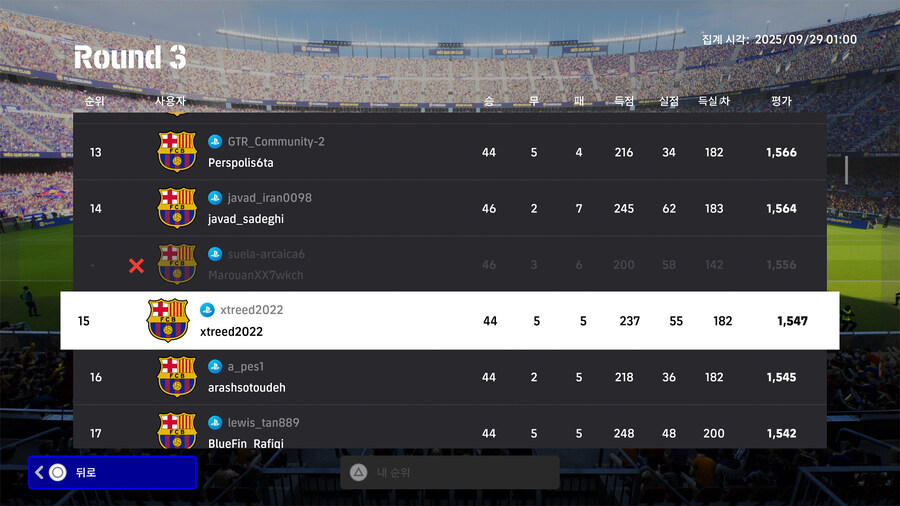Click the club crest beside arashsotoudeh
Screen dimensions: 900x506
[177, 377]
